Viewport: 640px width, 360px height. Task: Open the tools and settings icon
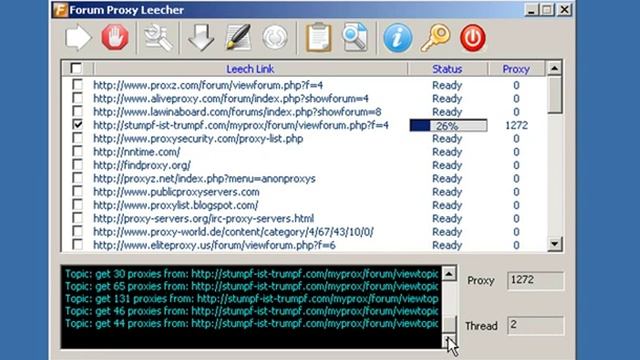158,38
